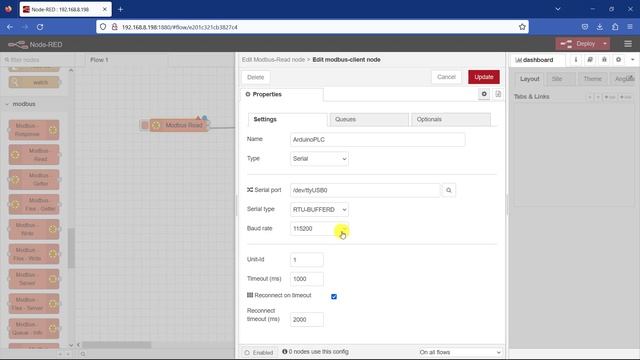Open the help book sidebar icon
This screenshot has width=640, height=360.
(x=590, y=60)
